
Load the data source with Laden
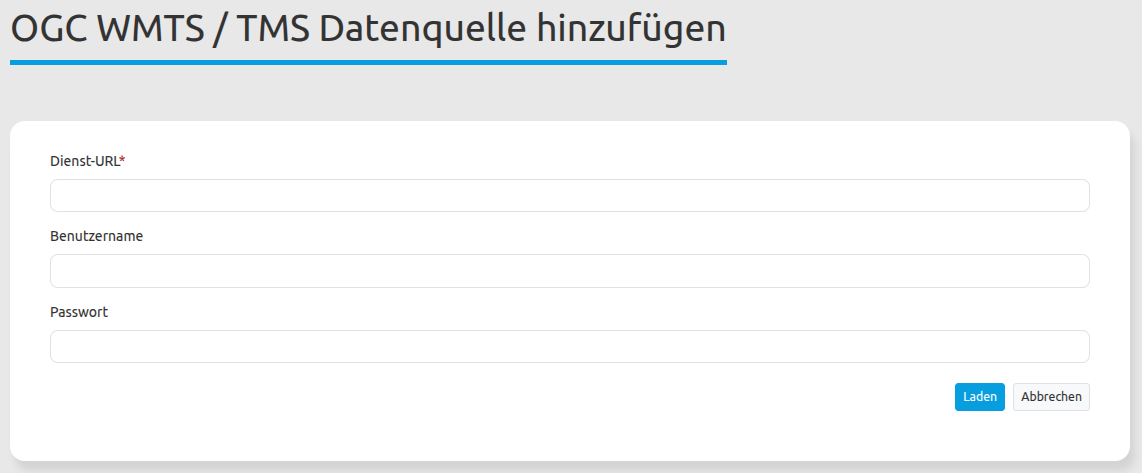pyautogui.click(x=979, y=397)
